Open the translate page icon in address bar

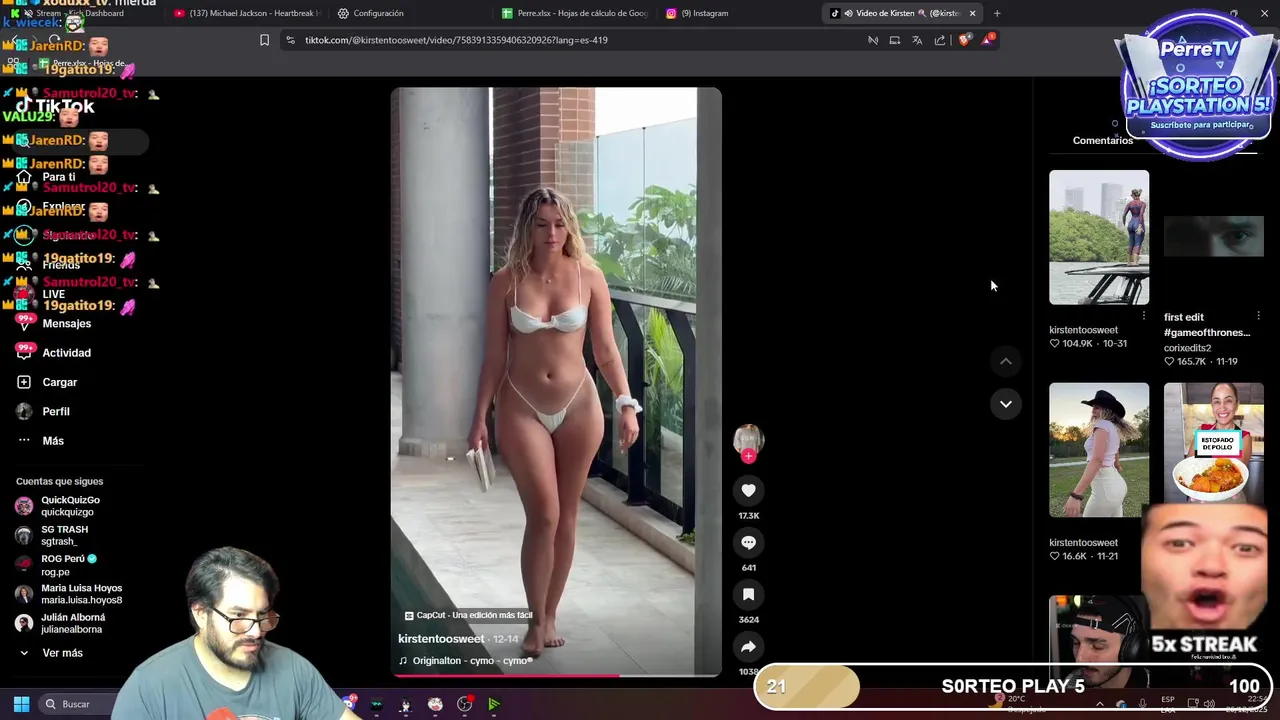click(917, 40)
